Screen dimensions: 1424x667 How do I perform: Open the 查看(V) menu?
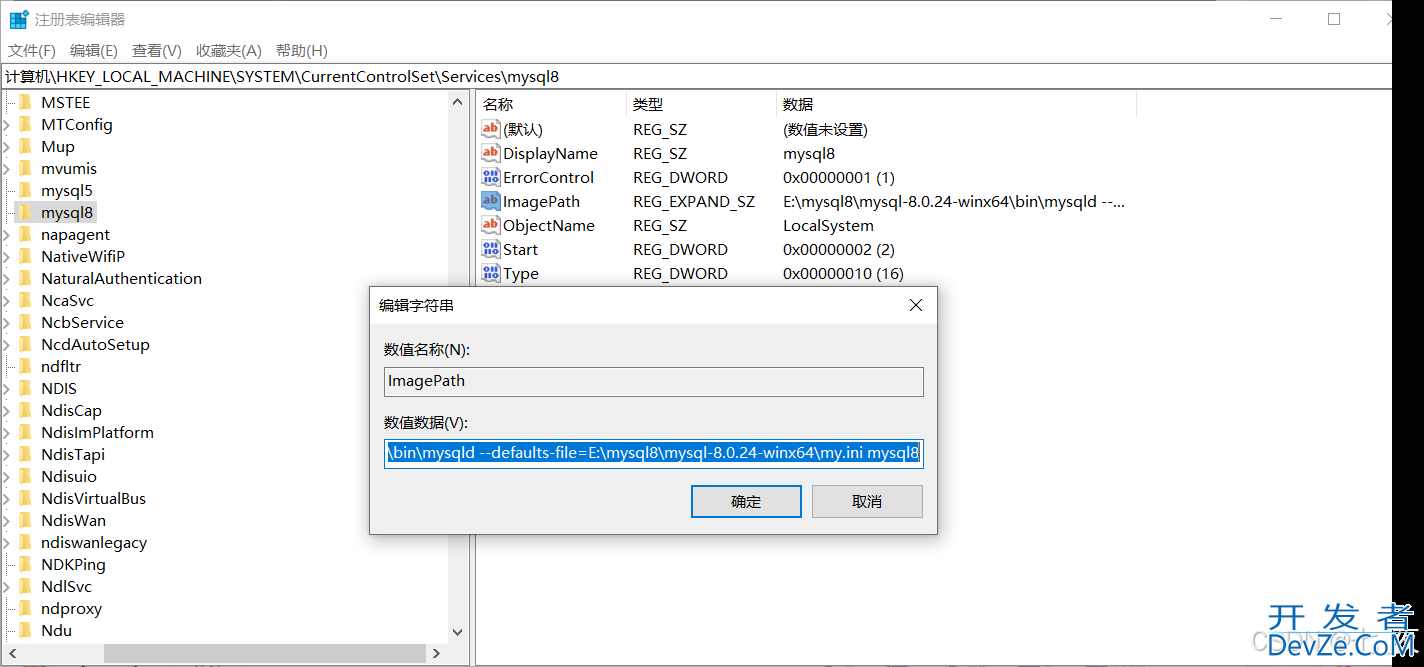pos(157,50)
